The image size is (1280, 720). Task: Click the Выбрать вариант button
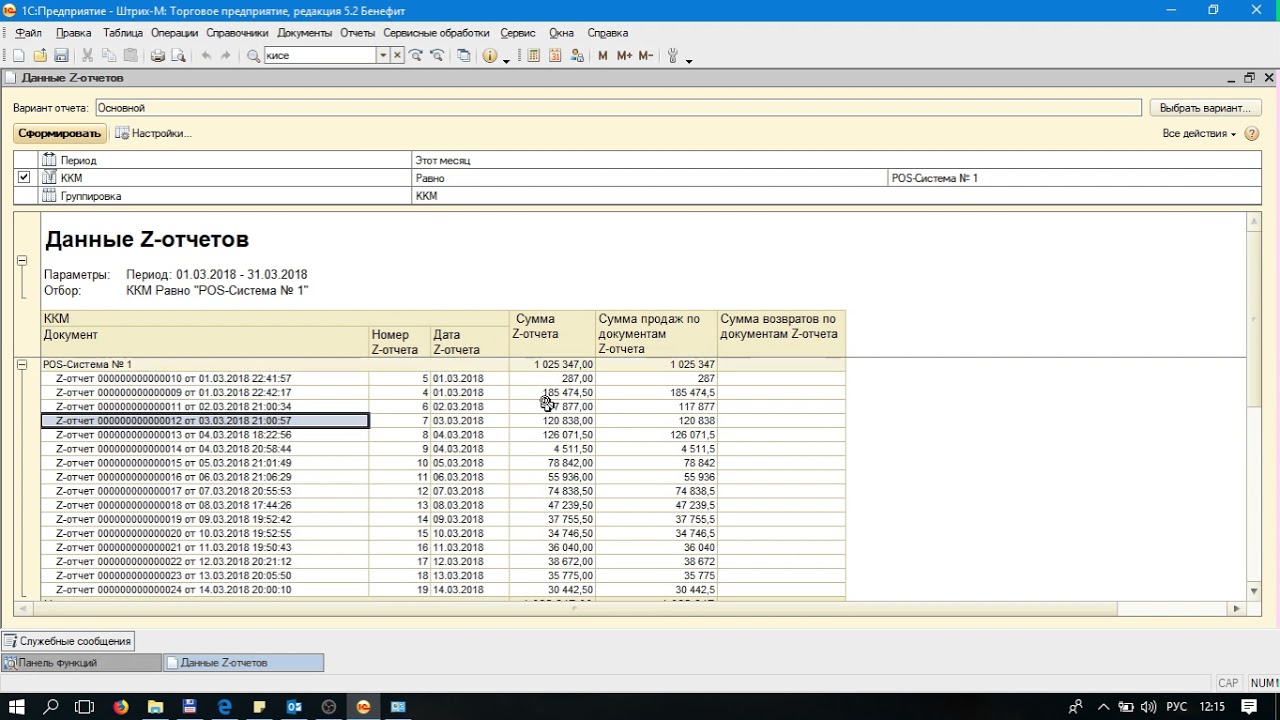(1205, 107)
